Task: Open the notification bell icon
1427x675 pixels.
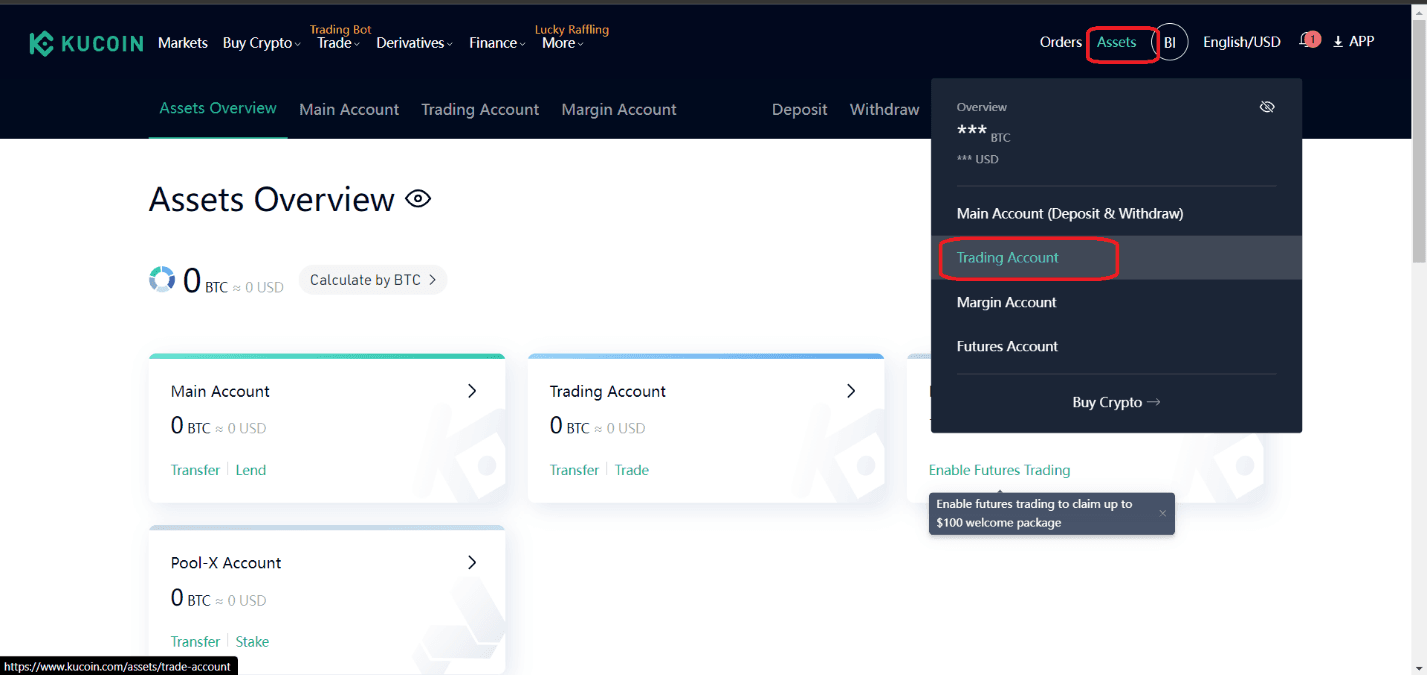Action: click(1307, 41)
